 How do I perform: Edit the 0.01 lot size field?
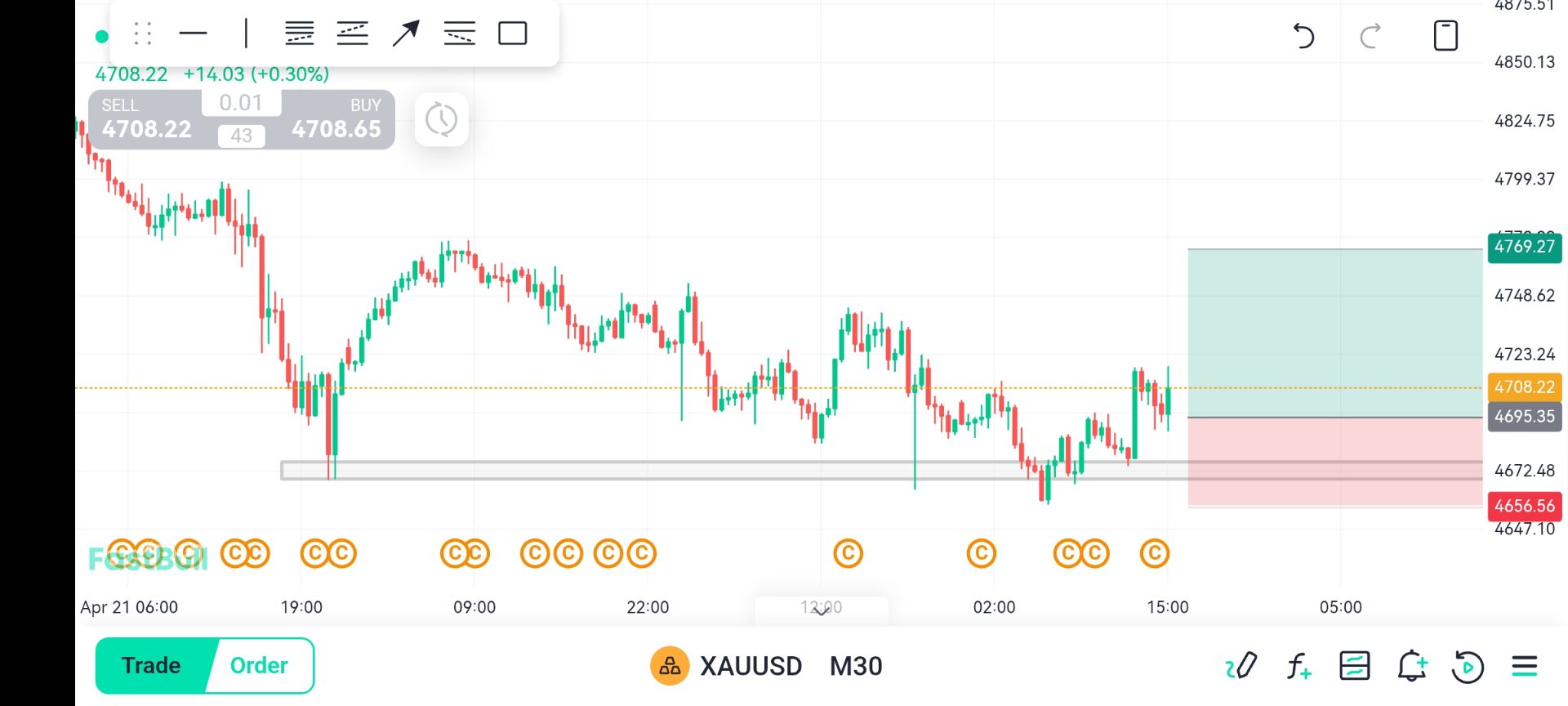point(241,103)
